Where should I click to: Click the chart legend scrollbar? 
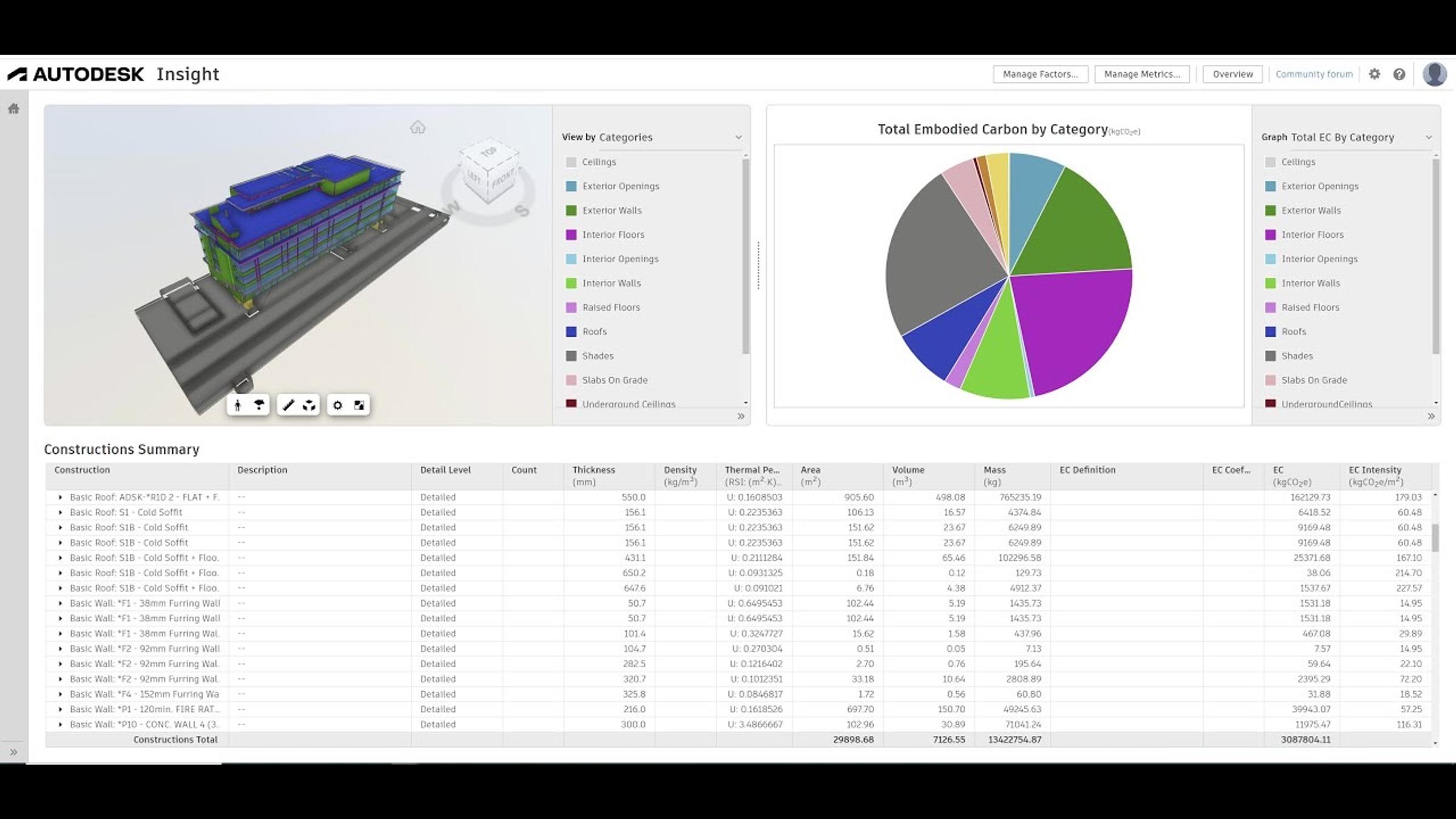[x=1436, y=256]
